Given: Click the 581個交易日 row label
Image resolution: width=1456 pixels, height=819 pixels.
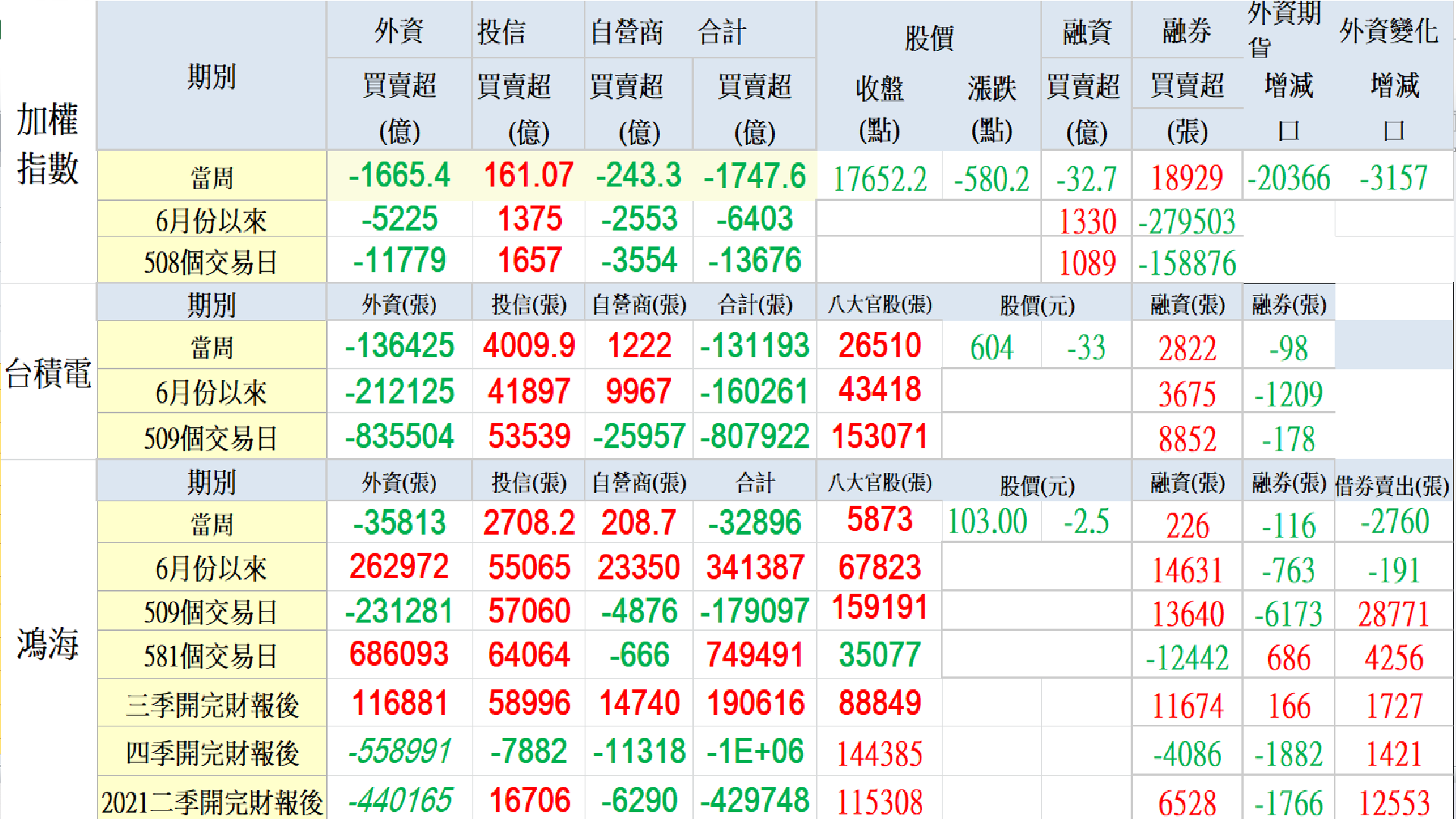Looking at the screenshot, I should 211,656.
